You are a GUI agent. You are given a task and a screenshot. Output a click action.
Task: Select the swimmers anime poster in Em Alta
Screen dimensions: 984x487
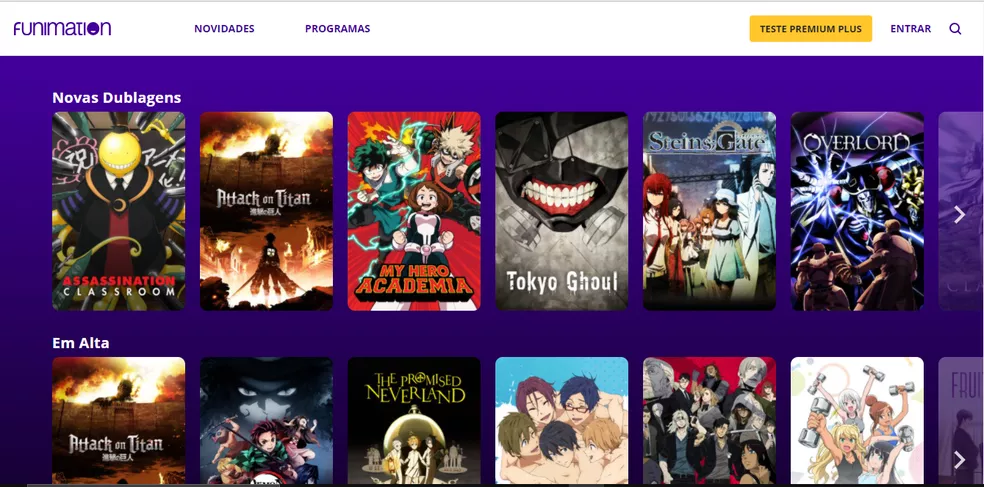click(x=562, y=420)
